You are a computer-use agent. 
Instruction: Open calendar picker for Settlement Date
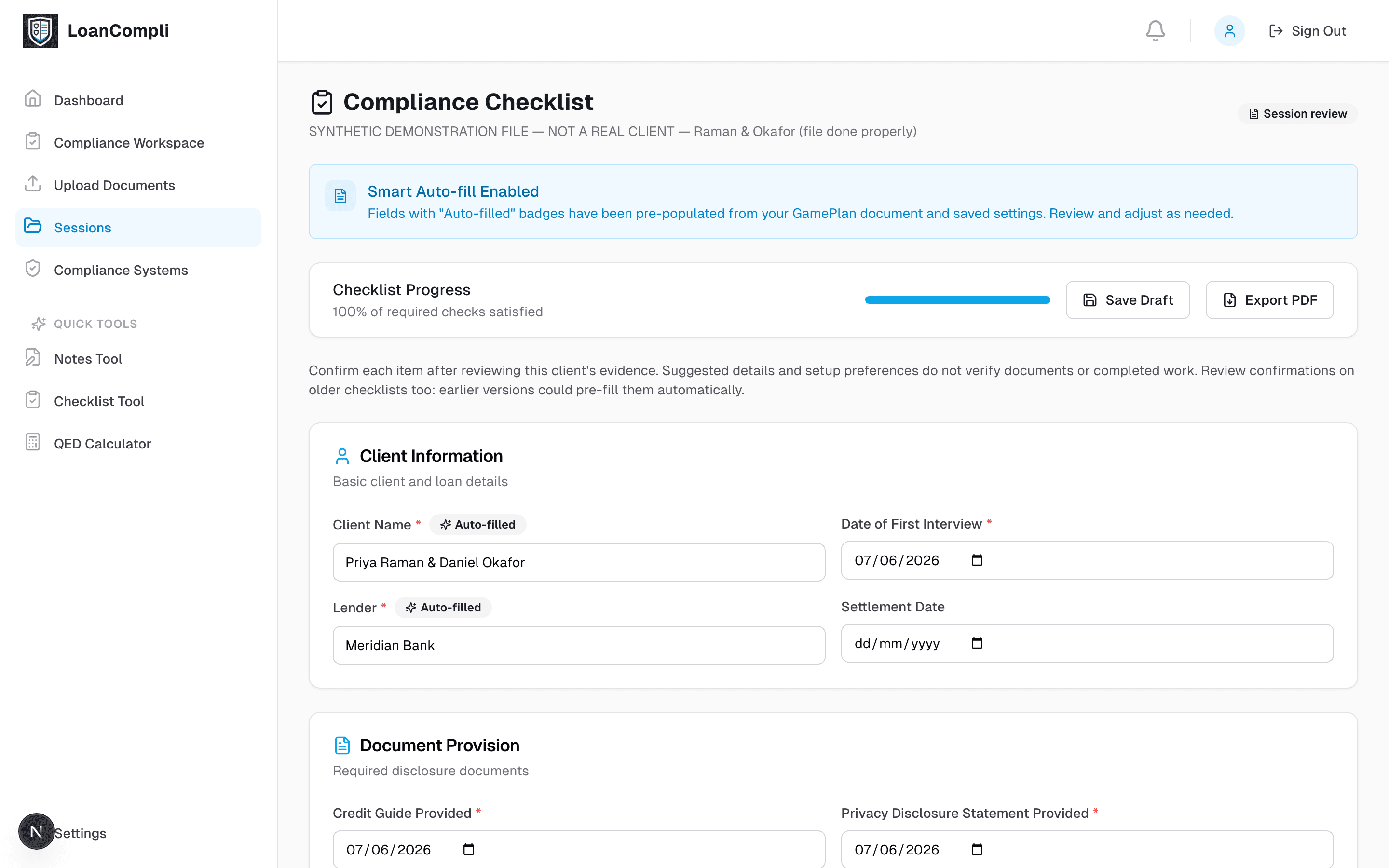(977, 643)
